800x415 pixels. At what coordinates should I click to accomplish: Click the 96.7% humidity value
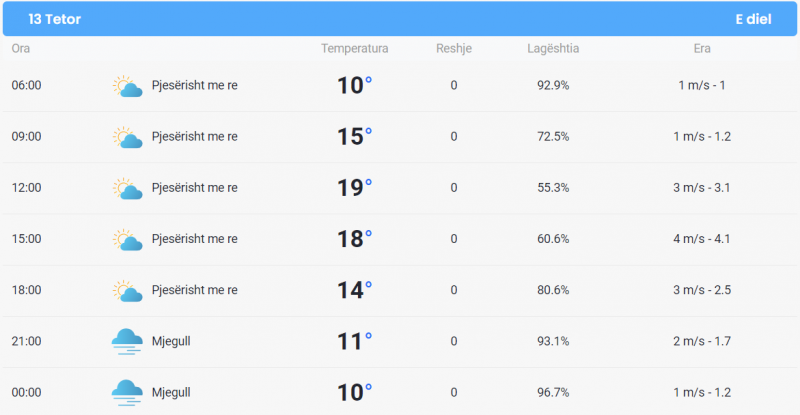pos(553,392)
